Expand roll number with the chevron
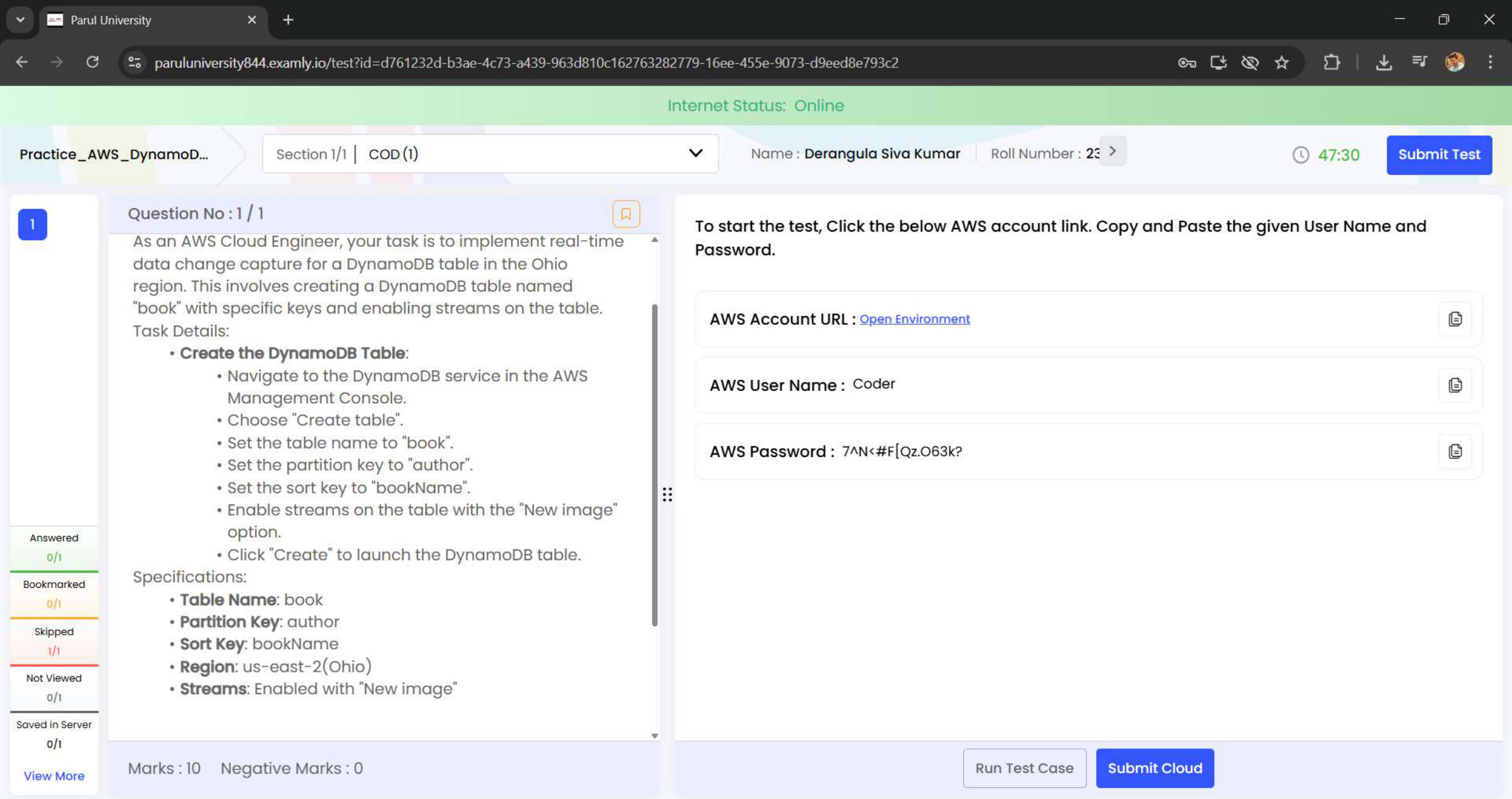This screenshot has width=1512, height=799. pos(1112,151)
